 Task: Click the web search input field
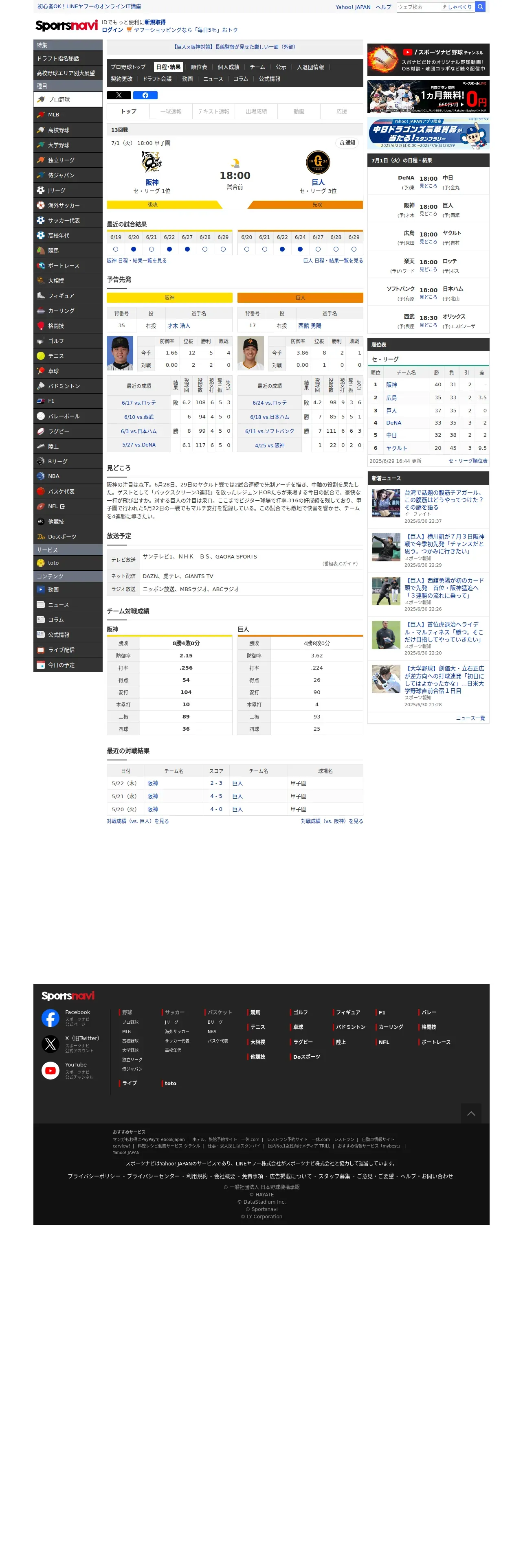pyautogui.click(x=418, y=7)
